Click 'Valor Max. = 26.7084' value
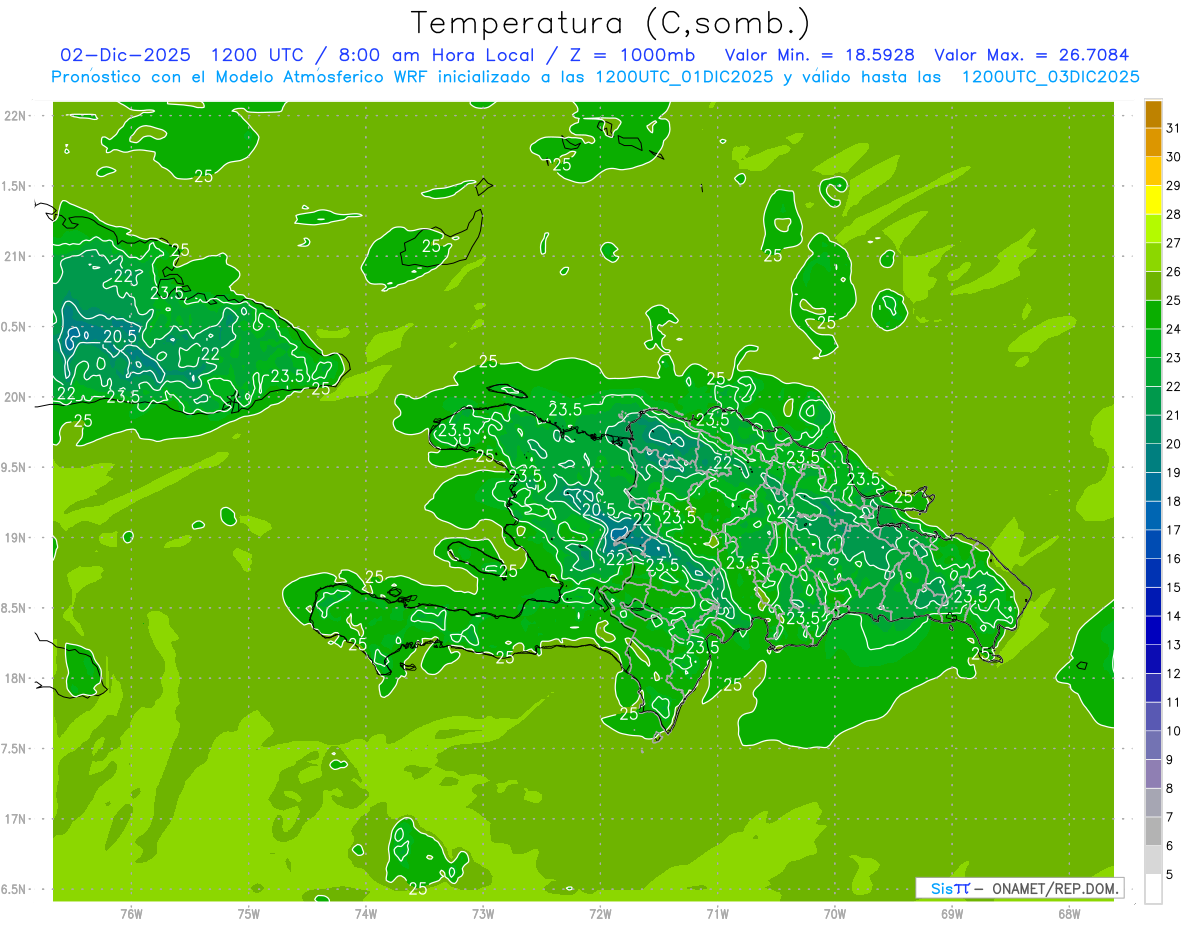Image resolution: width=1200 pixels, height=927 pixels. (1031, 55)
